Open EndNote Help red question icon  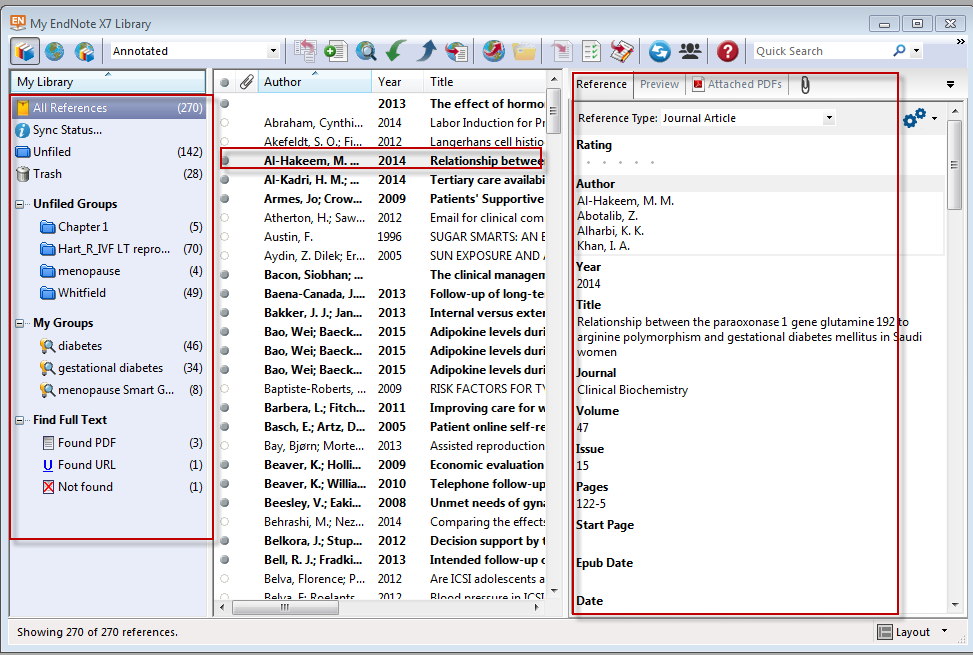coord(727,51)
